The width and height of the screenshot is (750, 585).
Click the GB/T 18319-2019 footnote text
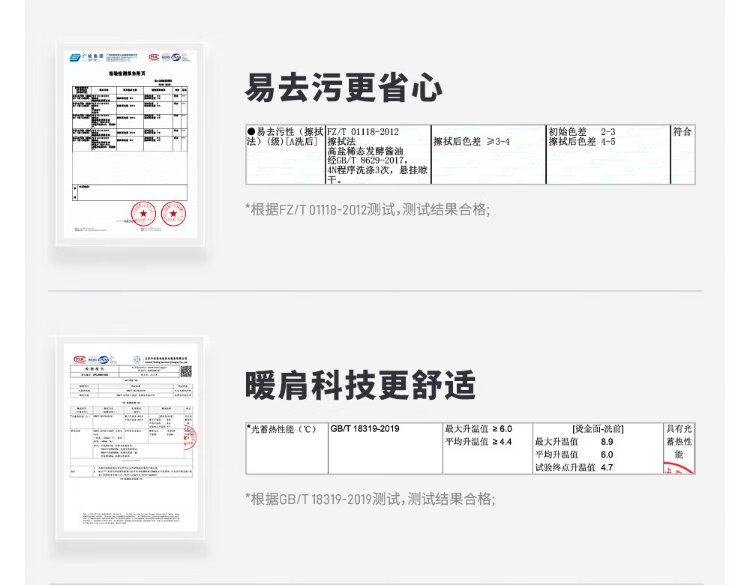pyautogui.click(x=369, y=499)
